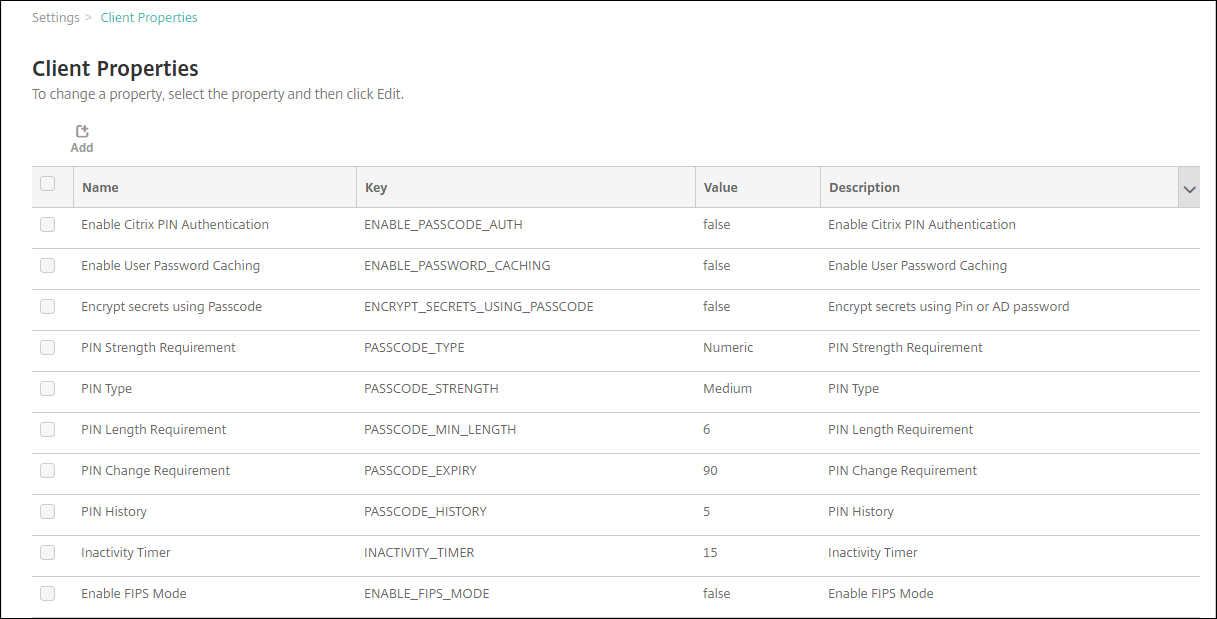
Task: Sort by the Value column header
Action: coord(720,188)
